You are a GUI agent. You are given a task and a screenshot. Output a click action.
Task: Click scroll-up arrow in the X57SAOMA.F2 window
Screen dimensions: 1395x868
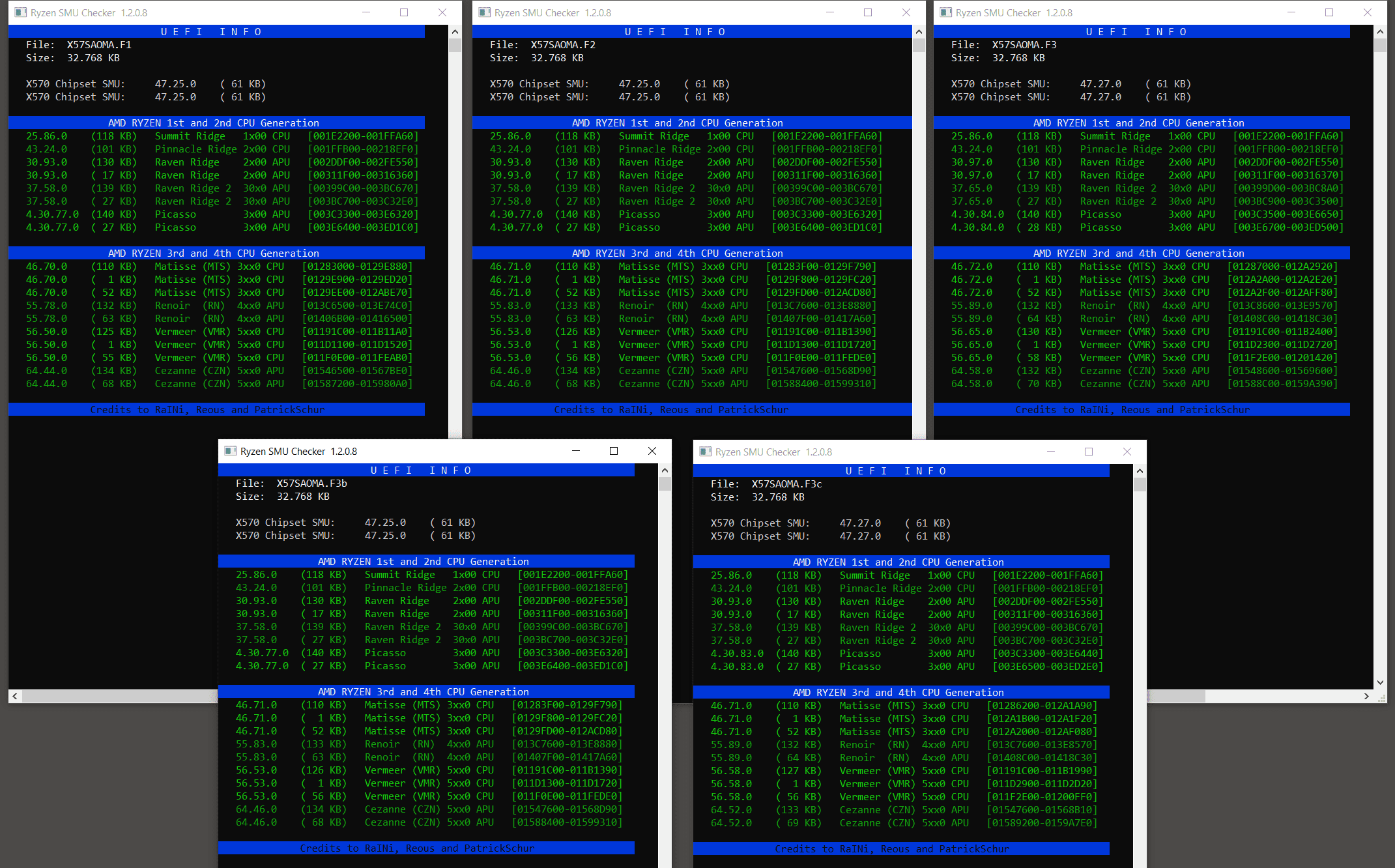point(919,31)
